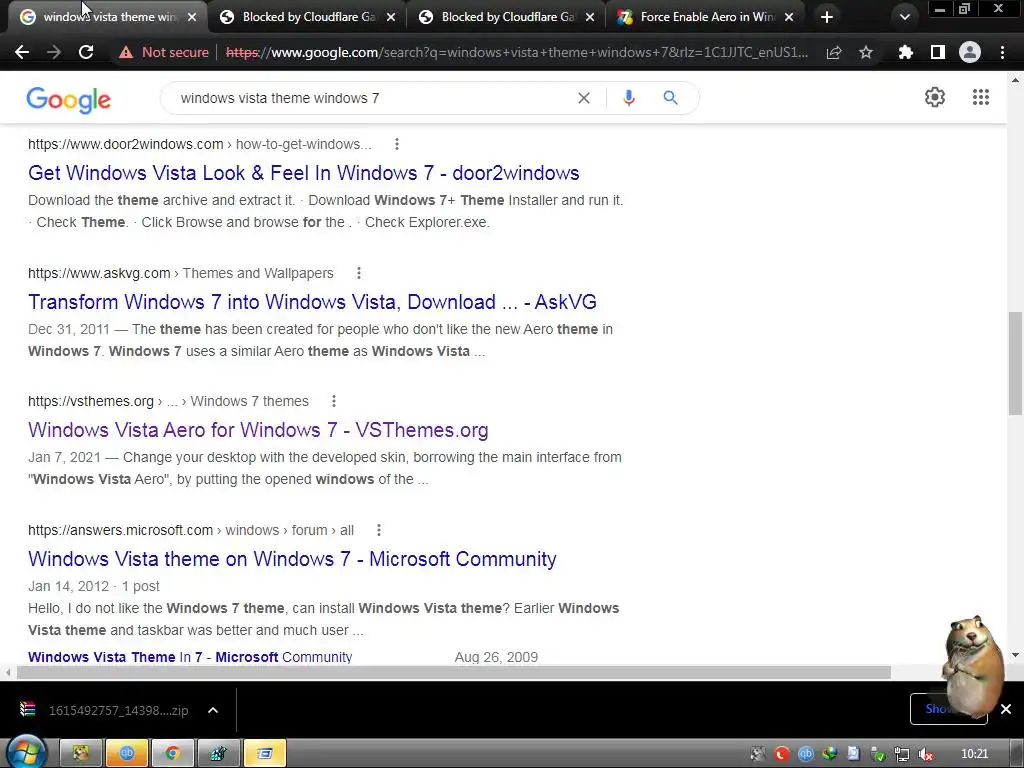Open Google quick settings gear
This screenshot has height=768, width=1024.
pos(935,97)
